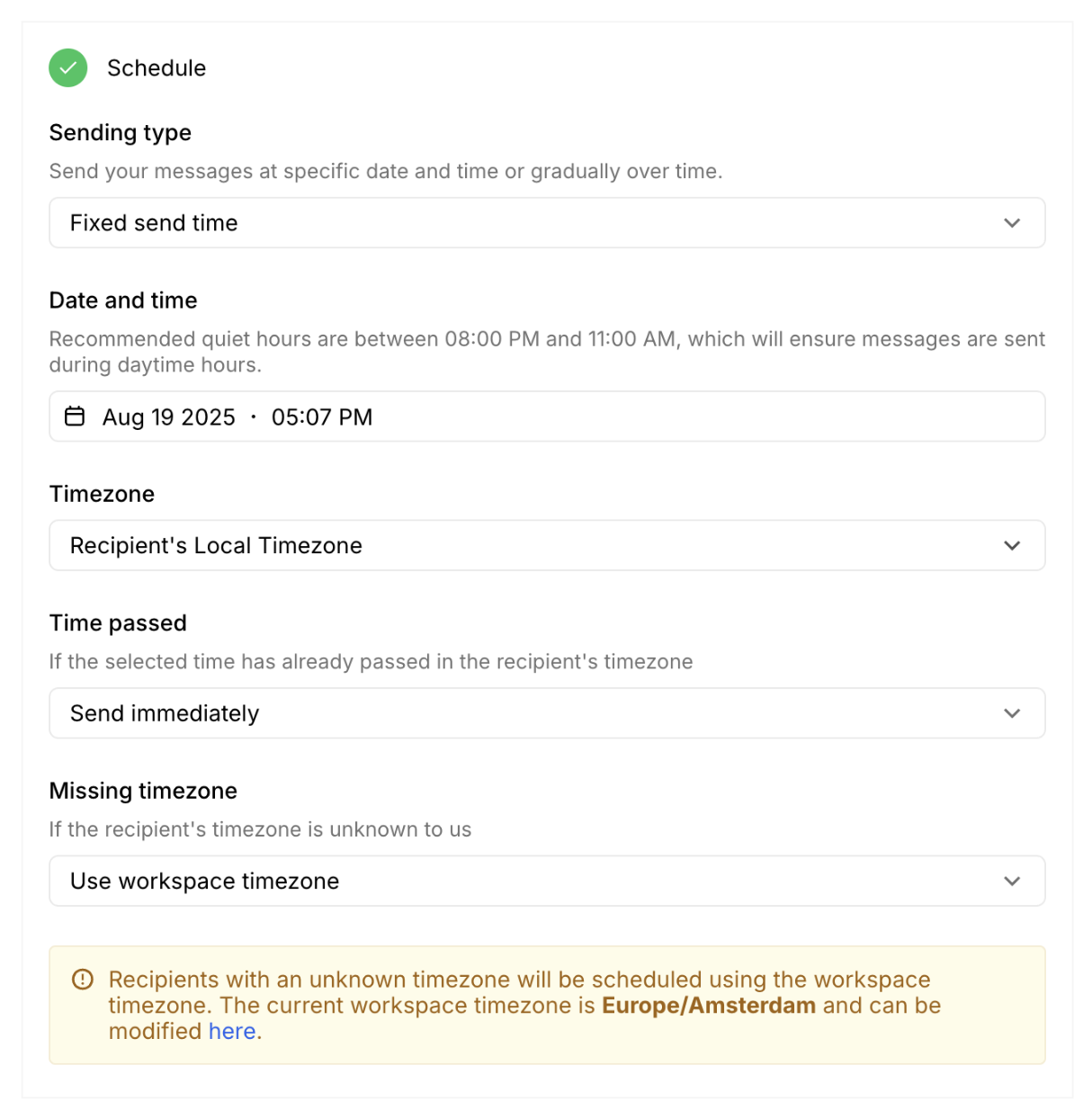Click the Send immediately chevron arrow
The width and height of the screenshot is (1092, 1110).
click(1012, 713)
